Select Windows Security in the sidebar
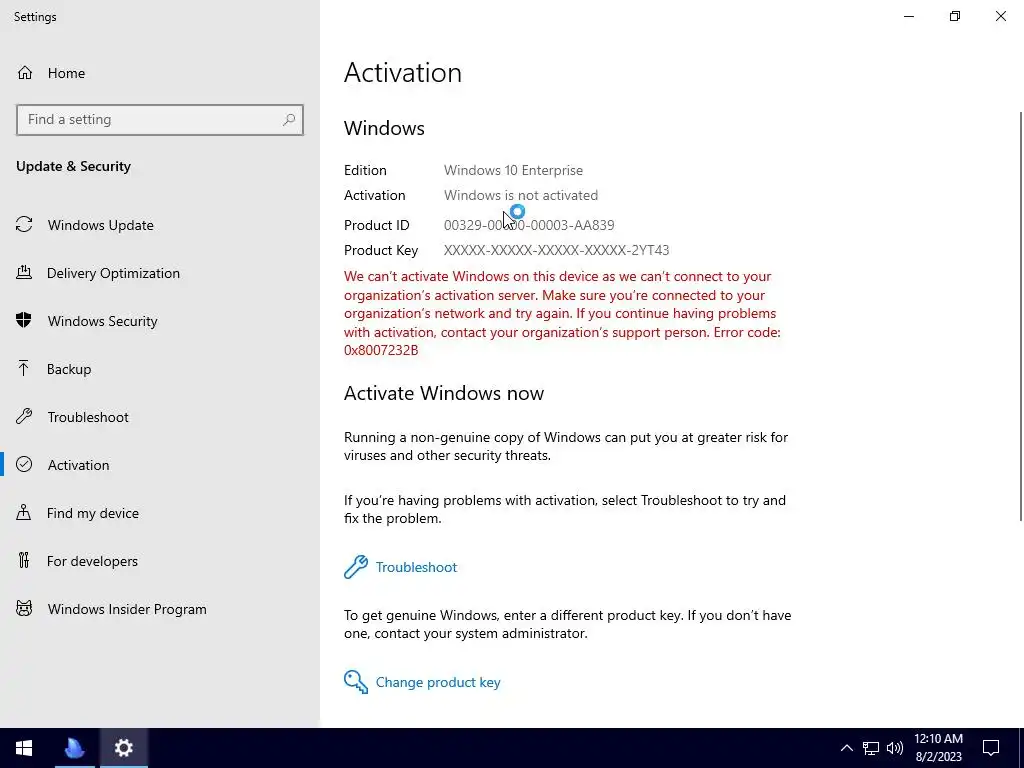The width and height of the screenshot is (1024, 768). click(x=160, y=321)
